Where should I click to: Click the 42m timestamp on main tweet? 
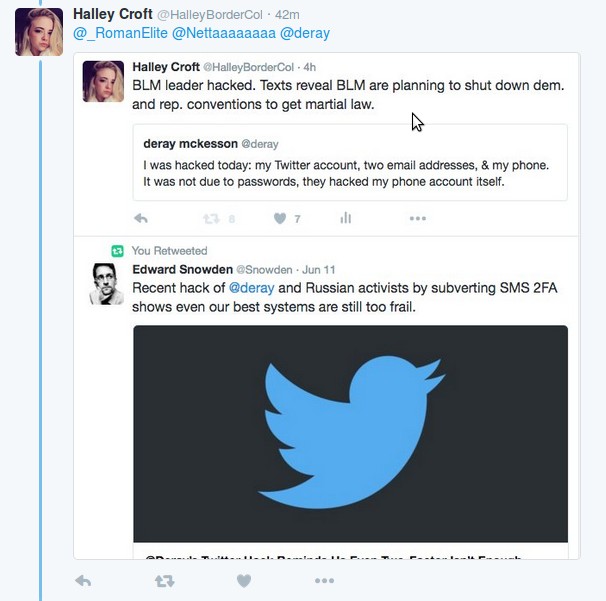287,15
